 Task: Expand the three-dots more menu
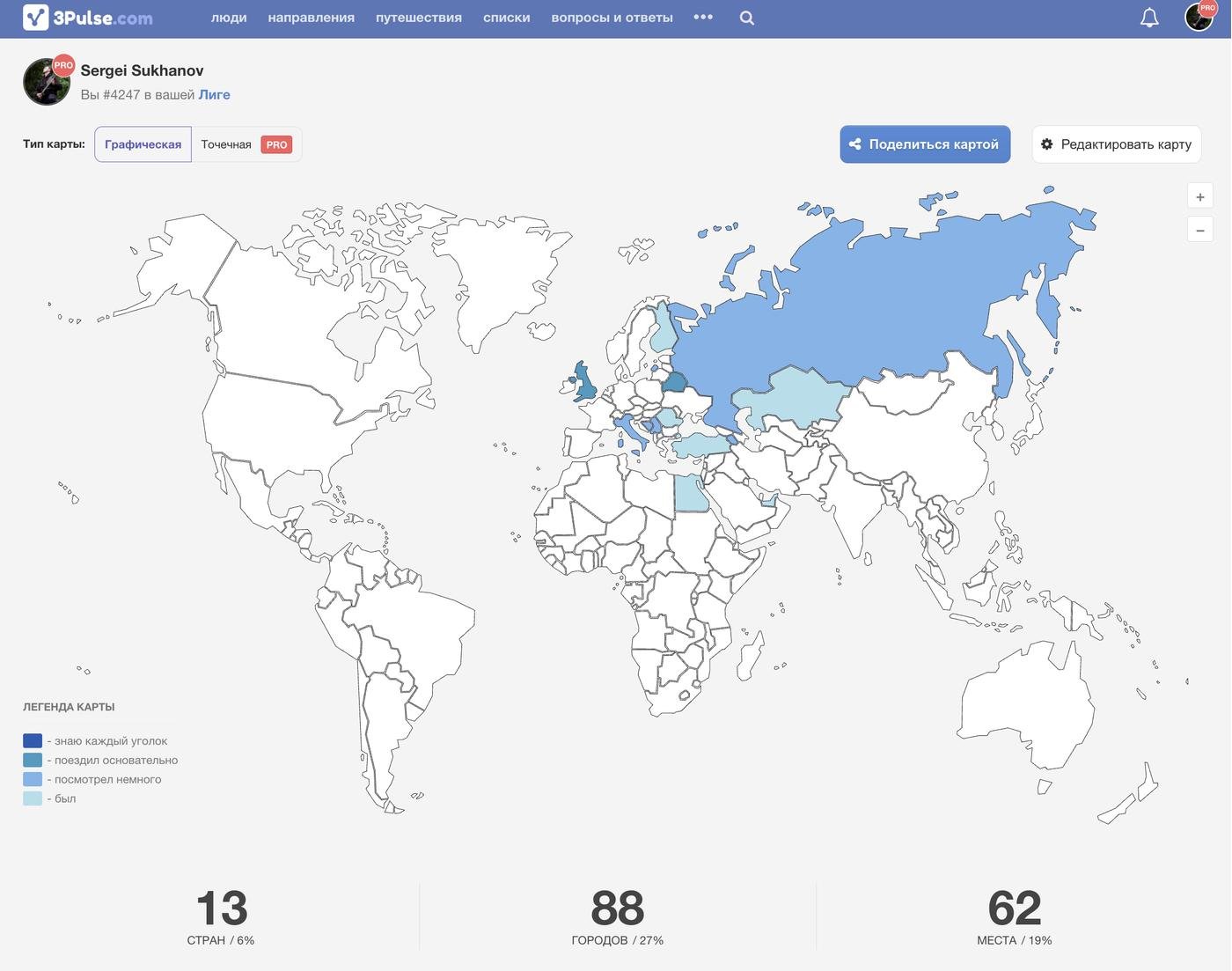click(702, 18)
